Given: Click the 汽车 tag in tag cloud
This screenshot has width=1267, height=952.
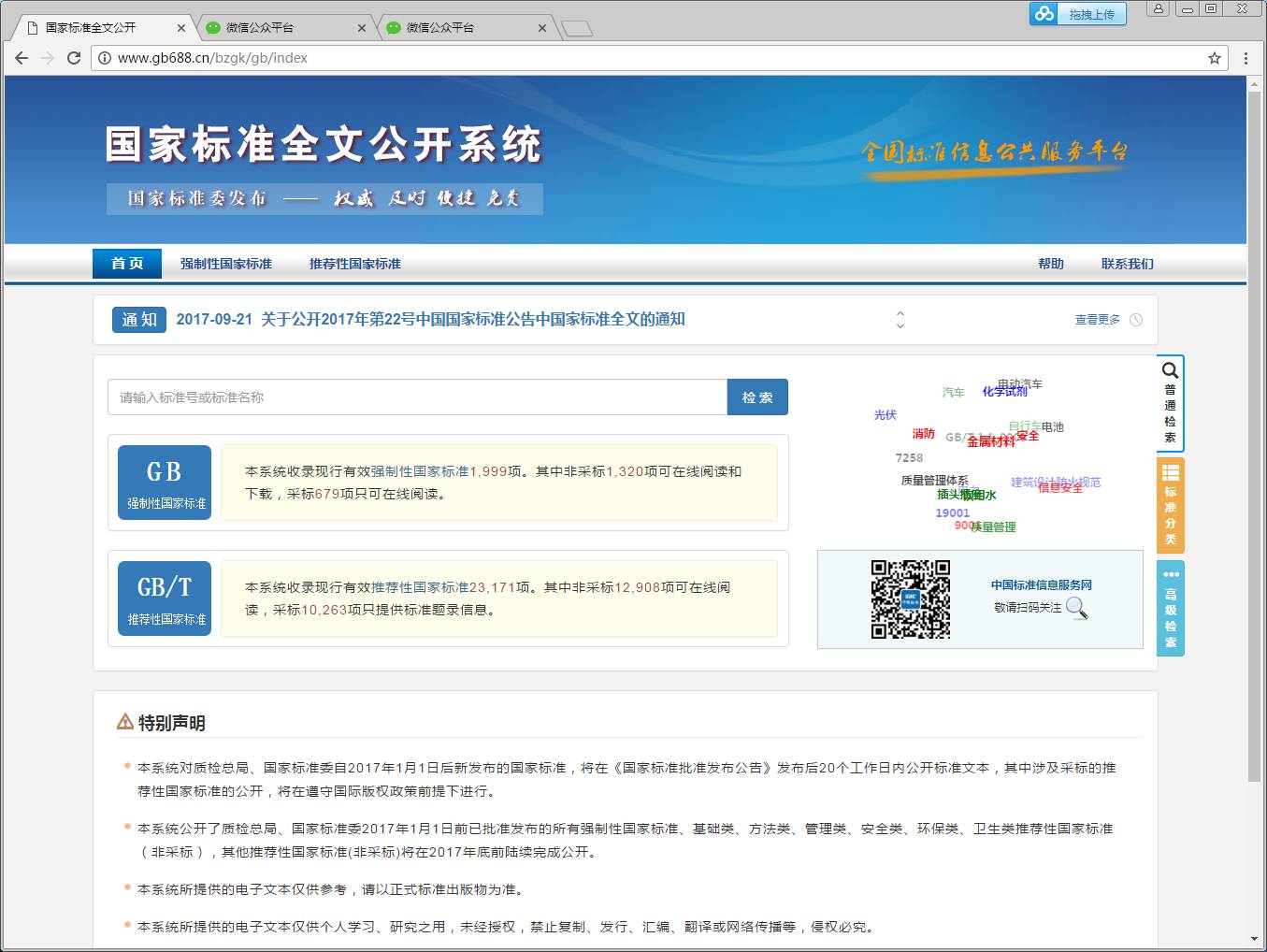Looking at the screenshot, I should (x=953, y=393).
